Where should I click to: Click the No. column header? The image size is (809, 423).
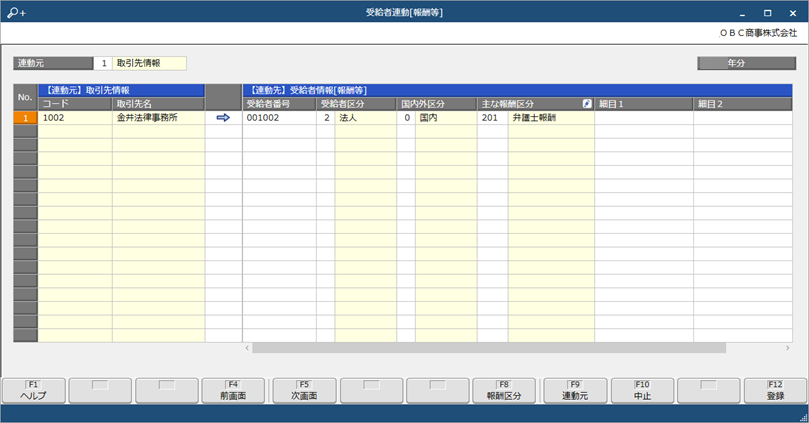pyautogui.click(x=25, y=97)
